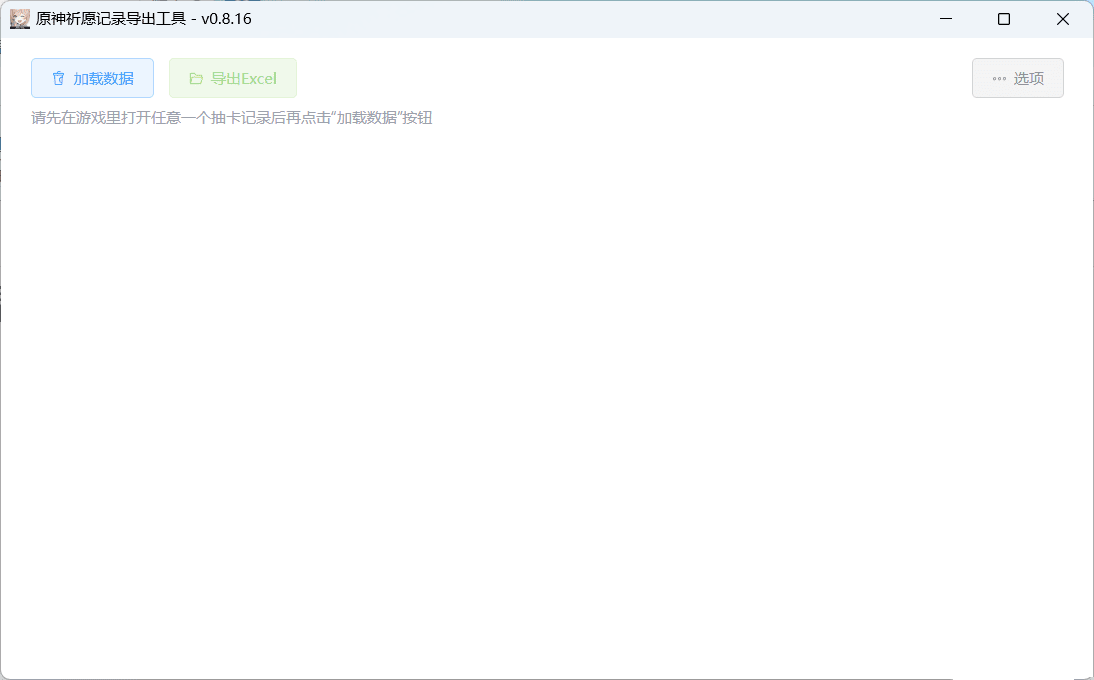Click the app icon in title bar

pyautogui.click(x=20, y=19)
